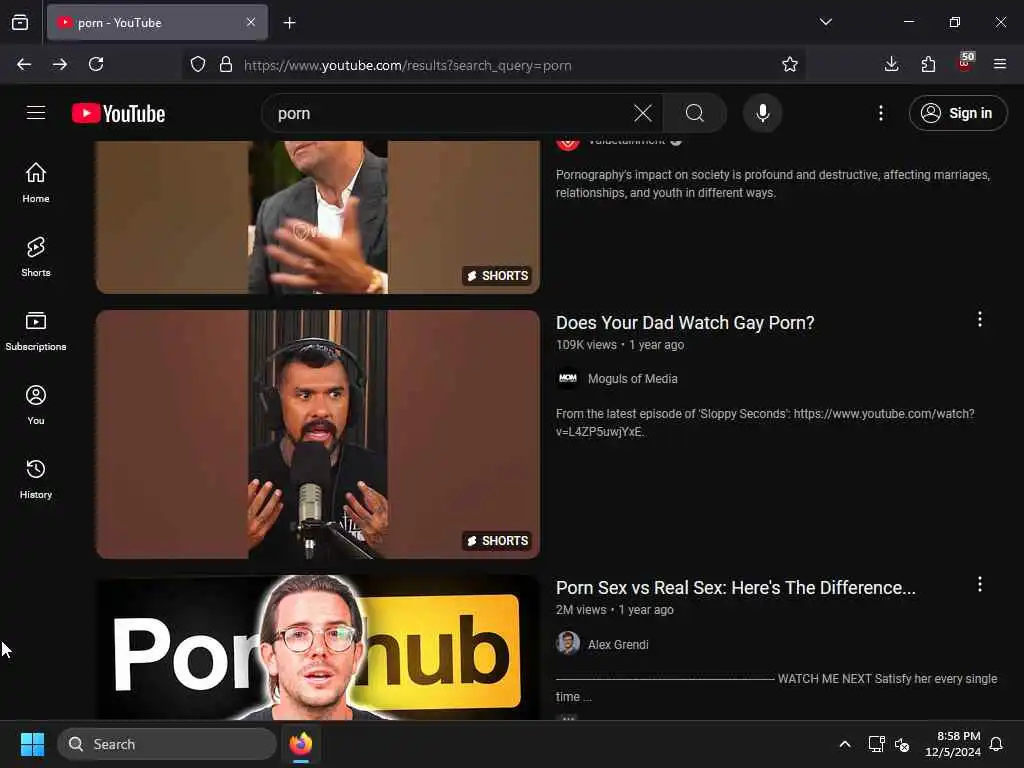Open the network status tray icon
The image size is (1024, 768).
pos(876,744)
